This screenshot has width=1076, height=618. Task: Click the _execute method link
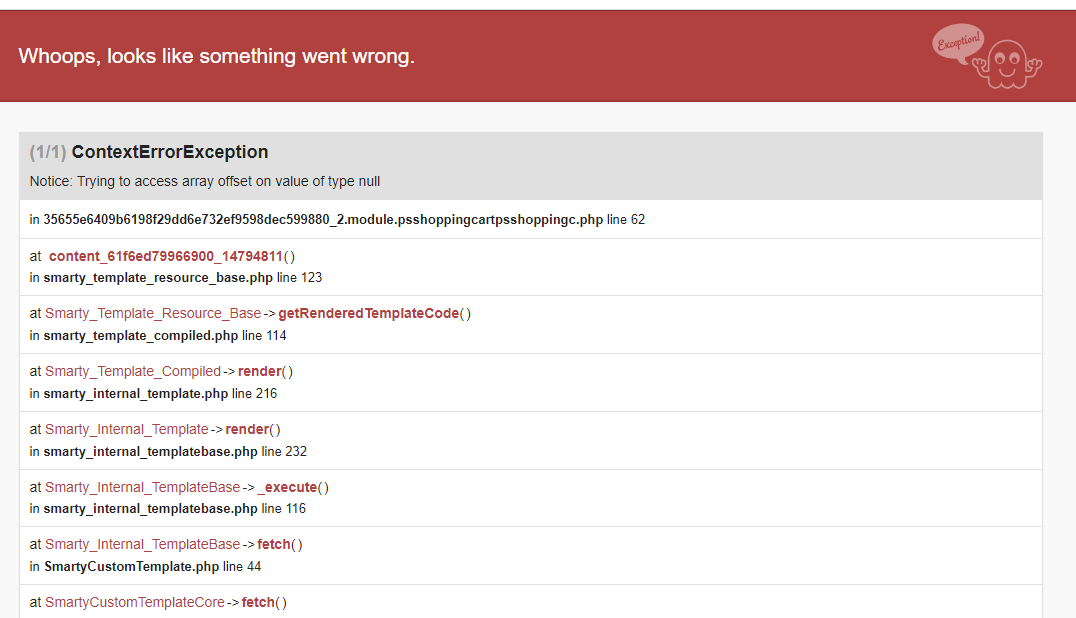[x=288, y=487]
